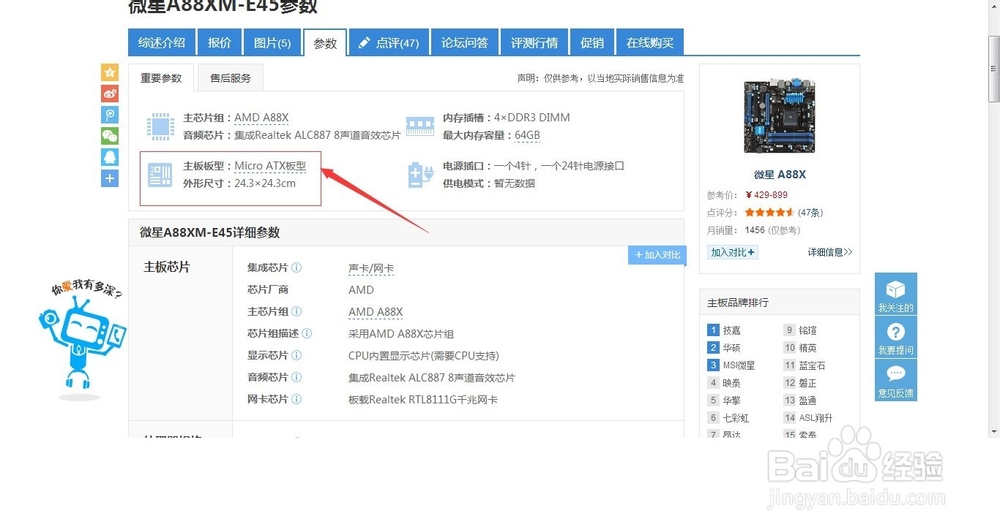Open the 评测行情 tab
The width and height of the screenshot is (1000, 532).
(x=534, y=43)
